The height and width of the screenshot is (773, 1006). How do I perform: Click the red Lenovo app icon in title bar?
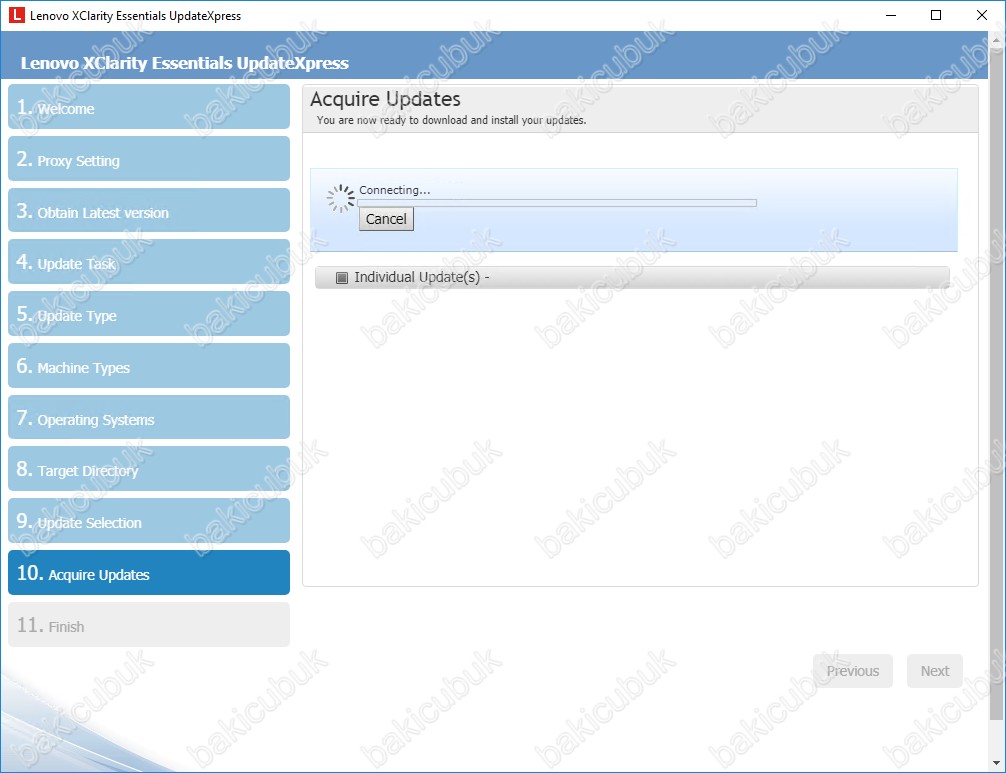coord(17,15)
